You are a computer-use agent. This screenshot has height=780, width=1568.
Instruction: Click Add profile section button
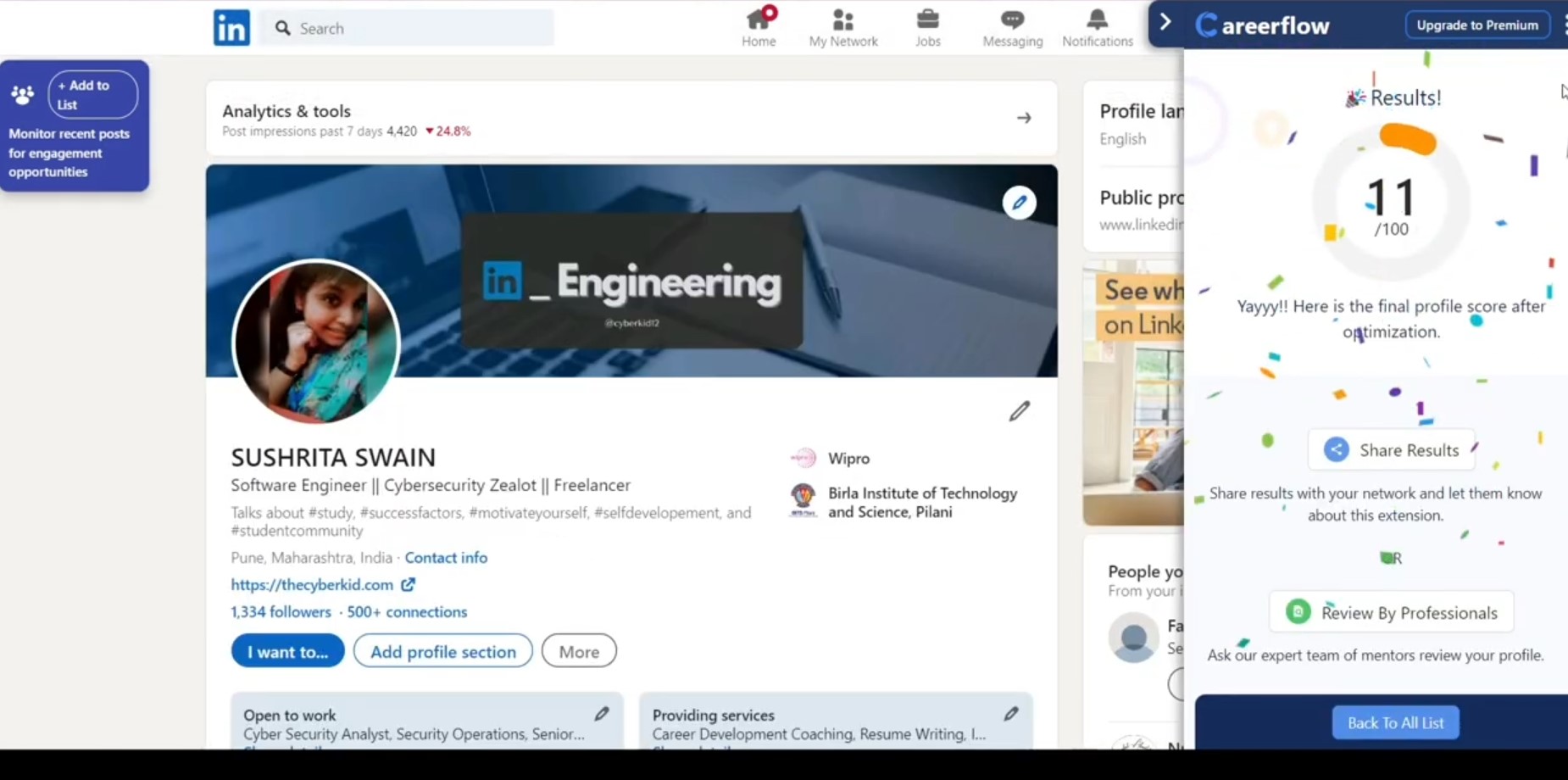tap(443, 651)
